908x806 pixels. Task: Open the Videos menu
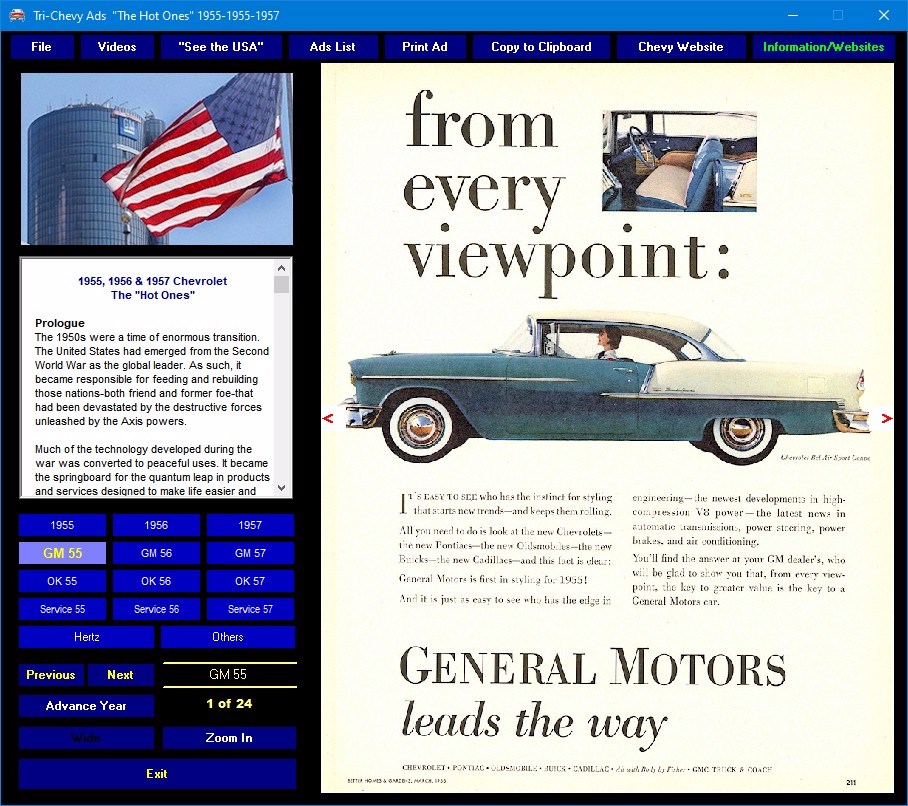(117, 47)
